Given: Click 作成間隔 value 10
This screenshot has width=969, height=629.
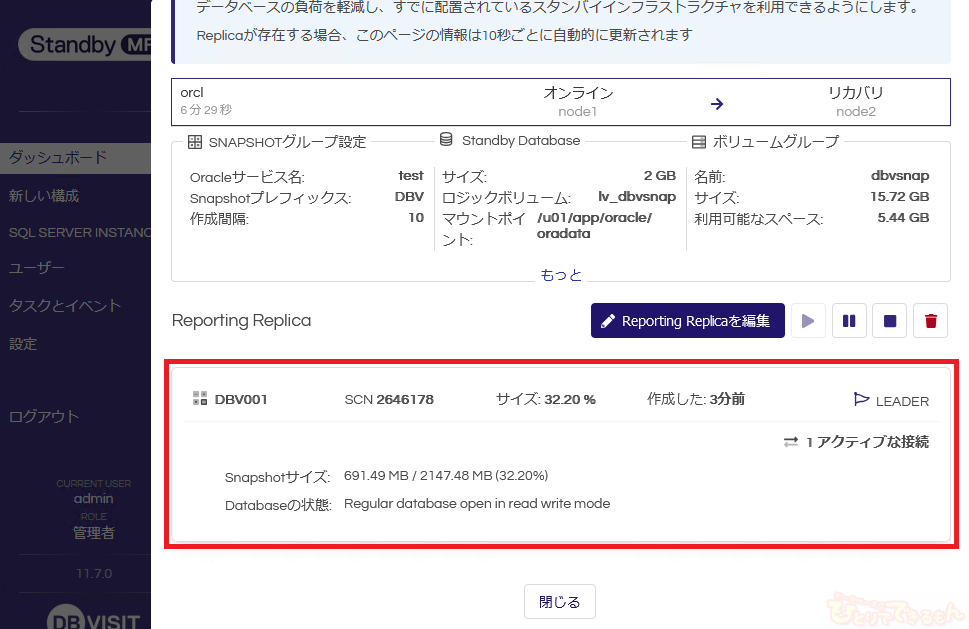Looking at the screenshot, I should point(416,217).
